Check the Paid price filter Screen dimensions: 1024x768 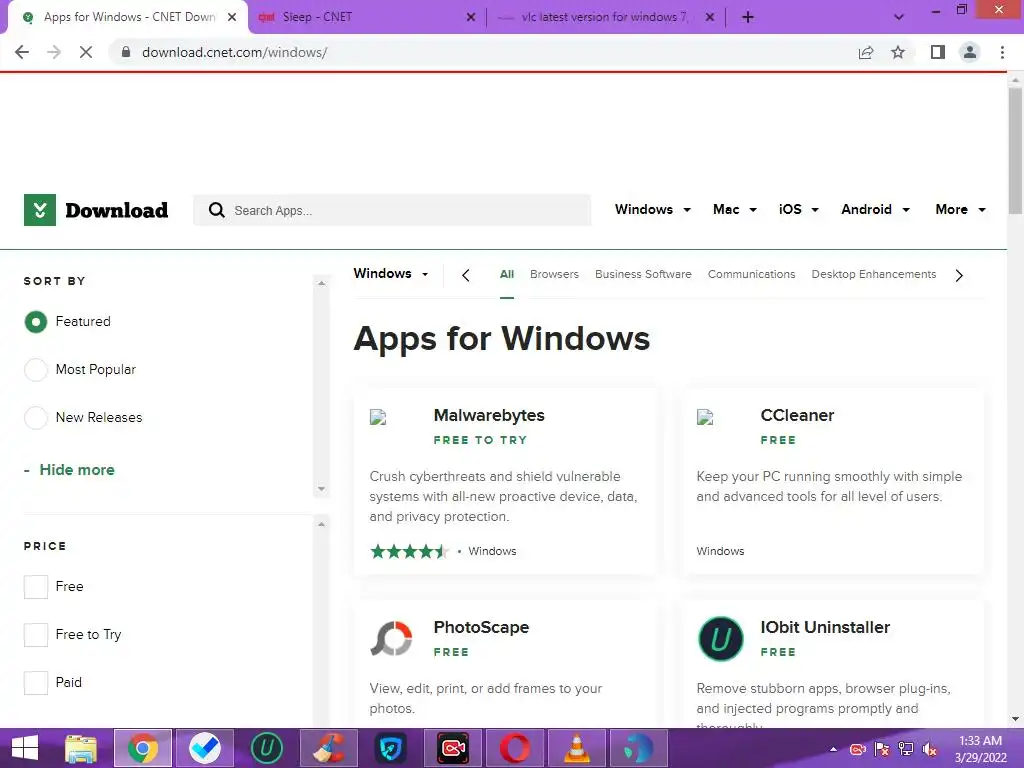(x=36, y=682)
